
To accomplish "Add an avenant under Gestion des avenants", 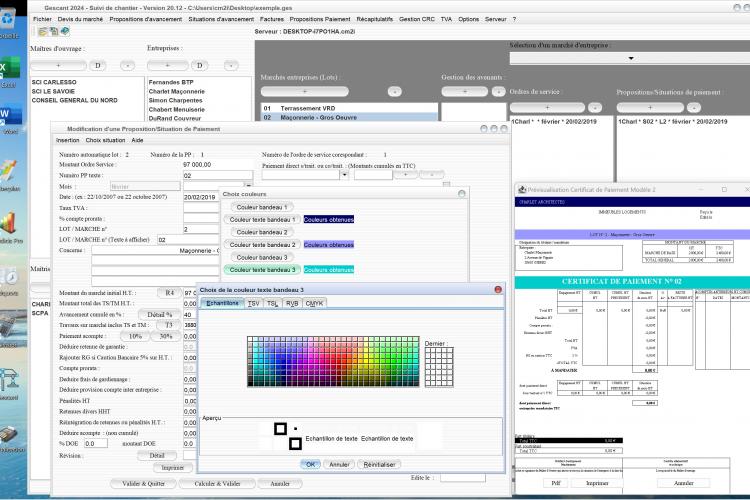I will 464,91.
